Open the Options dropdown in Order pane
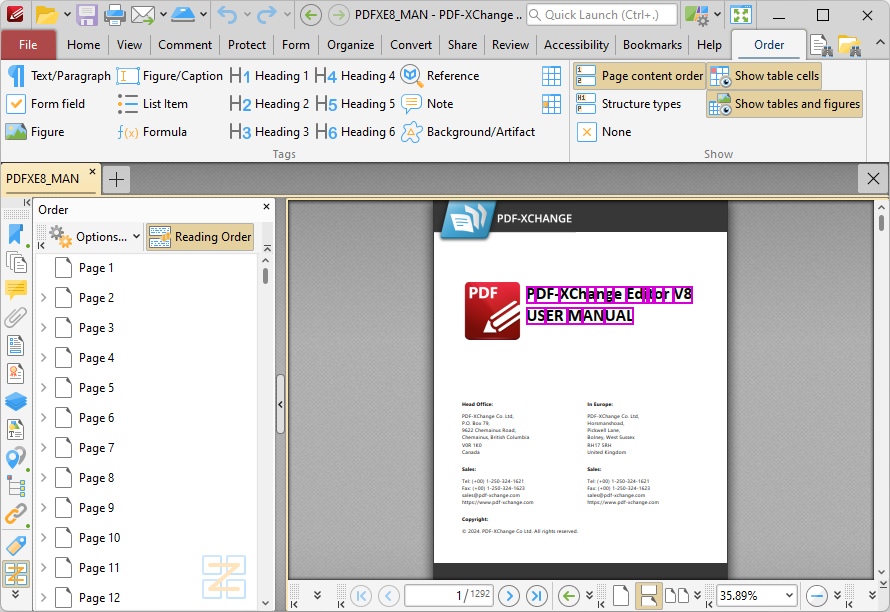The image size is (890, 612). (95, 237)
